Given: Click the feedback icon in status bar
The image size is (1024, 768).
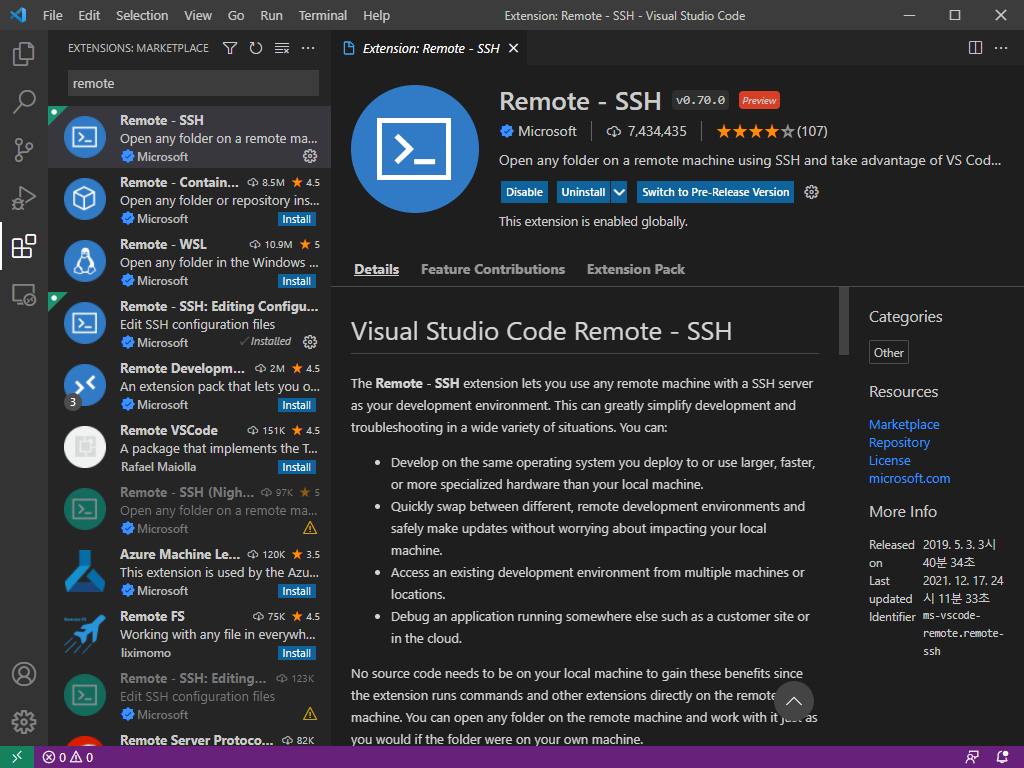Looking at the screenshot, I should point(972,757).
